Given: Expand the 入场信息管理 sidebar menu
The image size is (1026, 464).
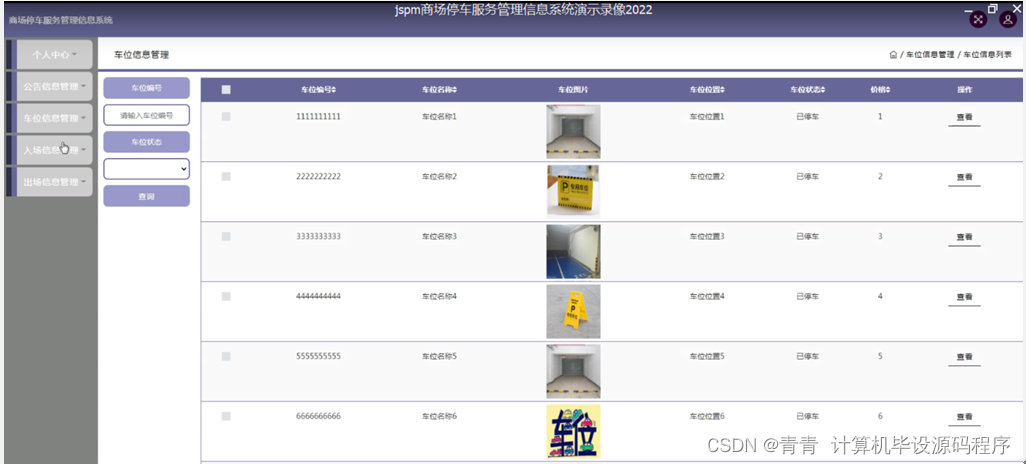Looking at the screenshot, I should (54, 150).
